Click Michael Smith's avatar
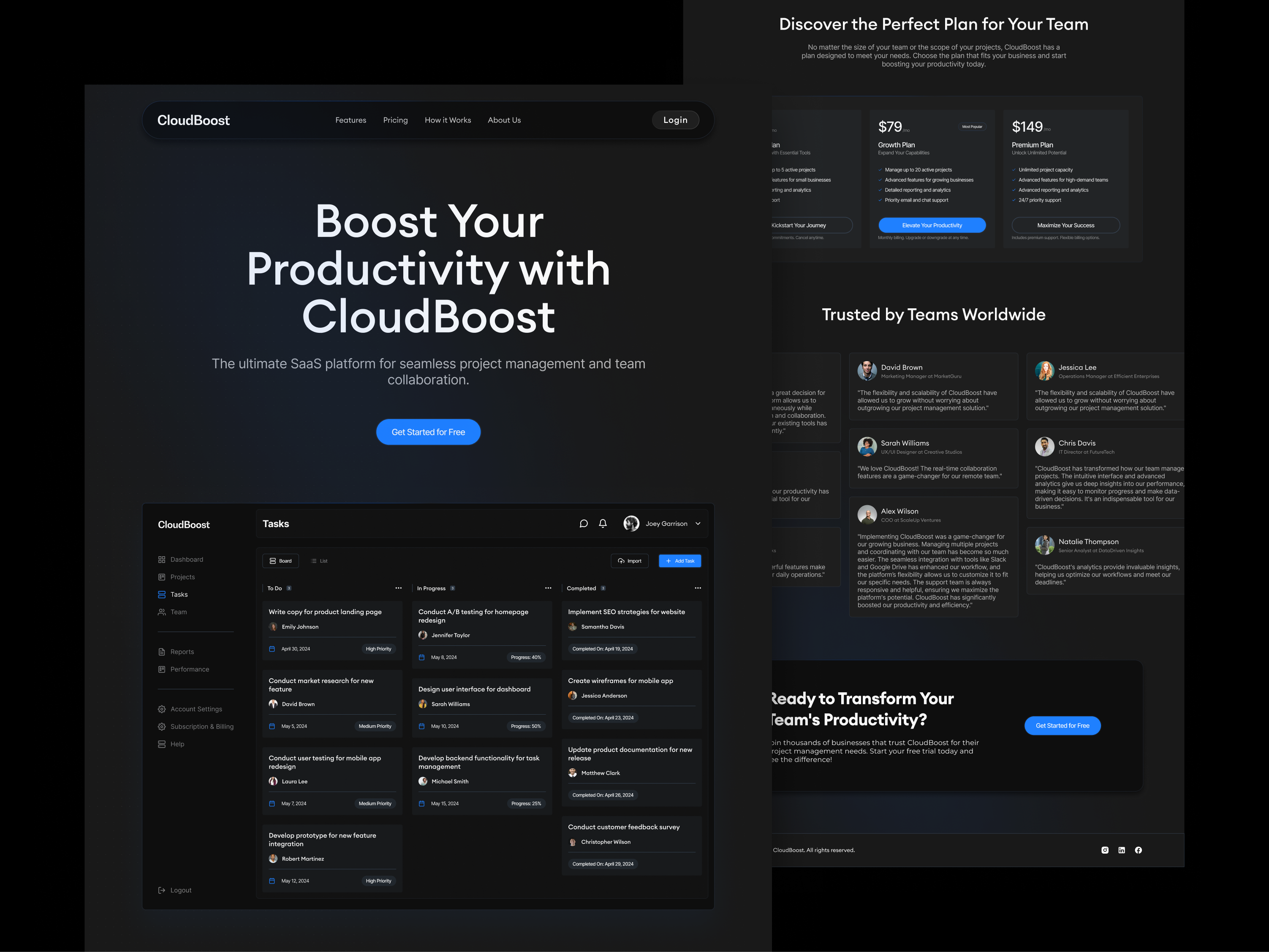This screenshot has width=1269, height=952. [423, 781]
